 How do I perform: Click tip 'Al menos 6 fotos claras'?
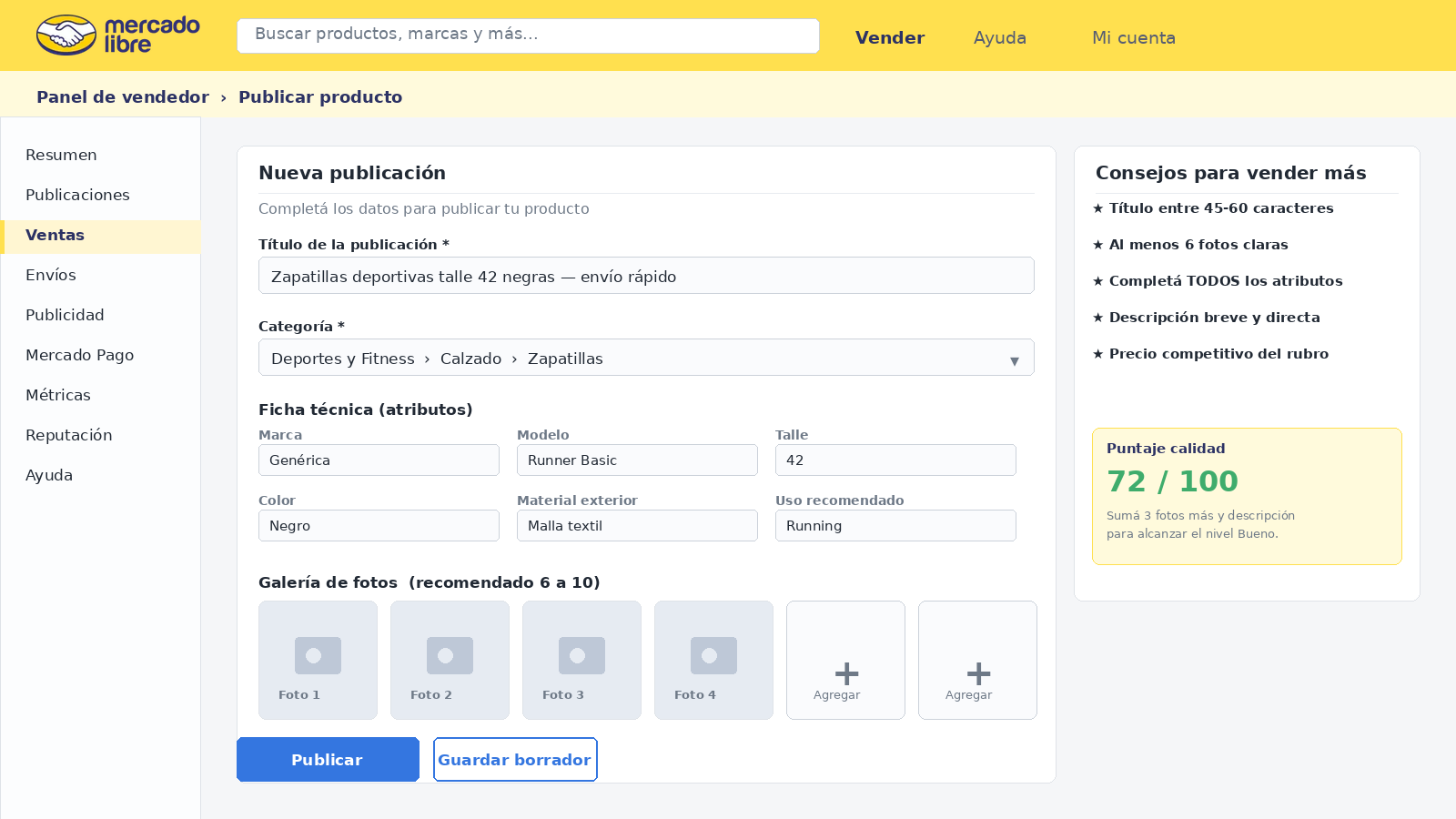tap(1190, 244)
